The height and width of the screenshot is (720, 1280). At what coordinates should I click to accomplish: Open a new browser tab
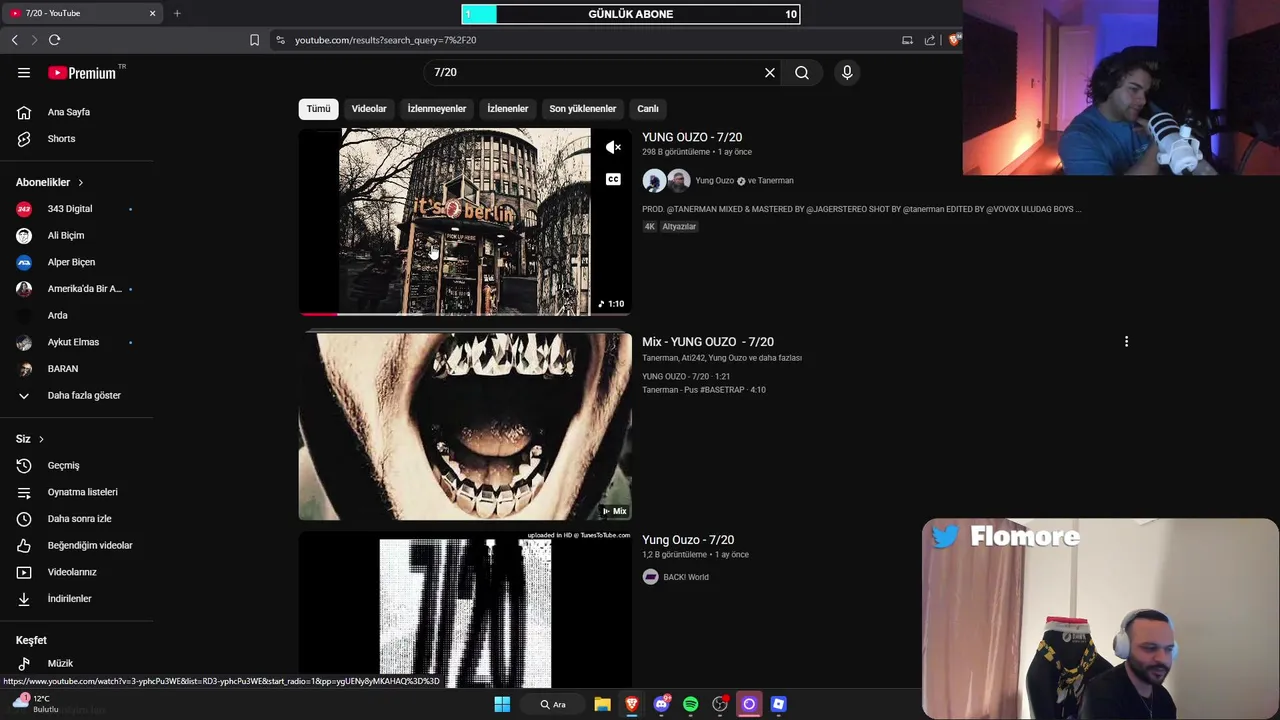177,13
